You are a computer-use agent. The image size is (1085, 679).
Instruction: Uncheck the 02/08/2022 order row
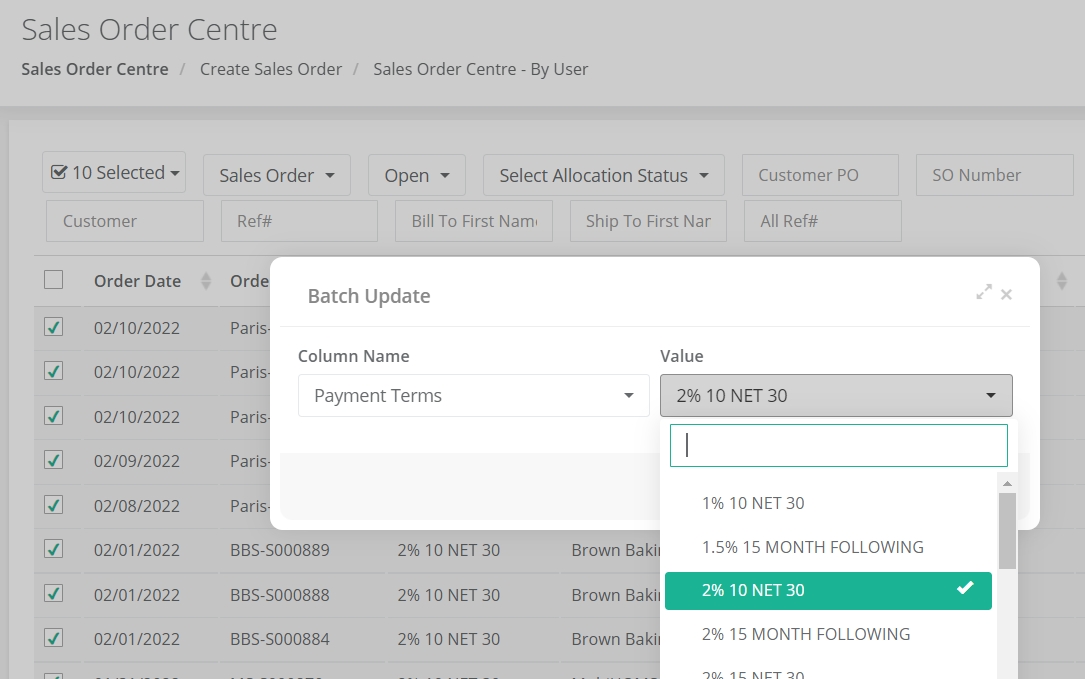[53, 505]
